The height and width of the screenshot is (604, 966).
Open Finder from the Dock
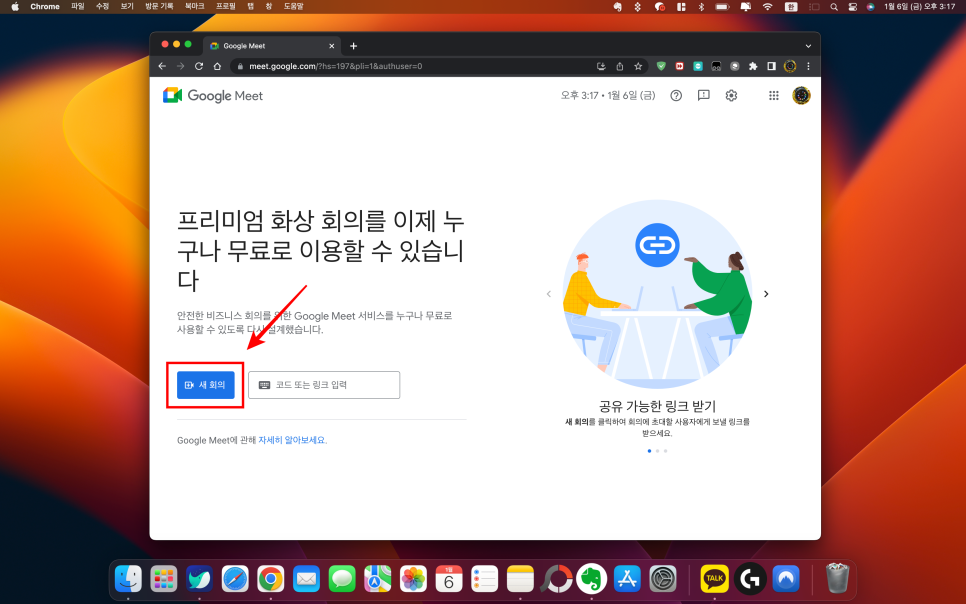point(128,579)
